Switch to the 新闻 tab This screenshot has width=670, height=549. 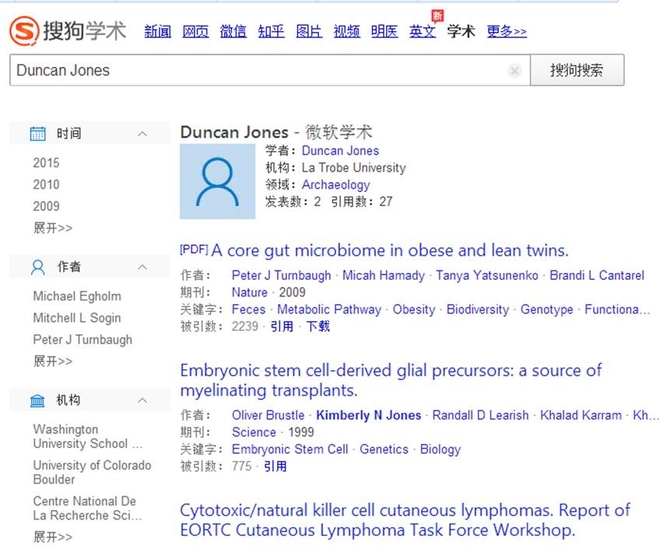coord(158,31)
